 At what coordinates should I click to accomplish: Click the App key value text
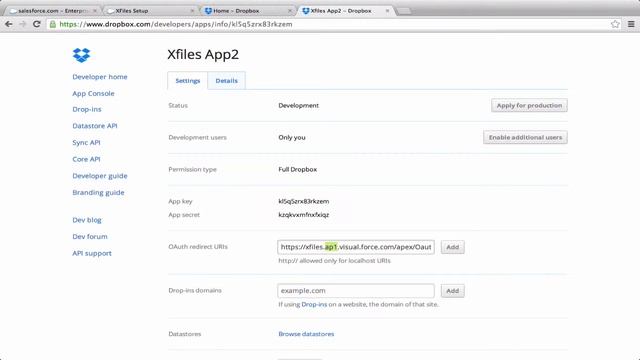tap(304, 201)
